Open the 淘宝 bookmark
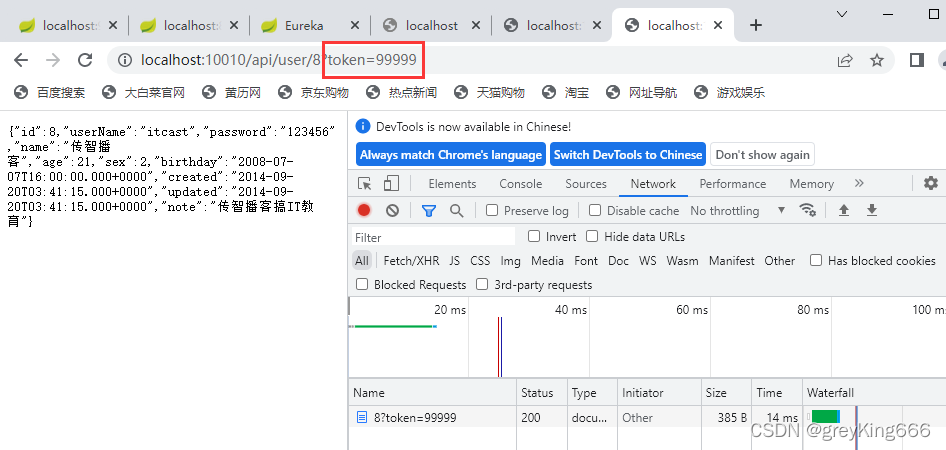Screen dimensions: 946x450 click(565, 92)
